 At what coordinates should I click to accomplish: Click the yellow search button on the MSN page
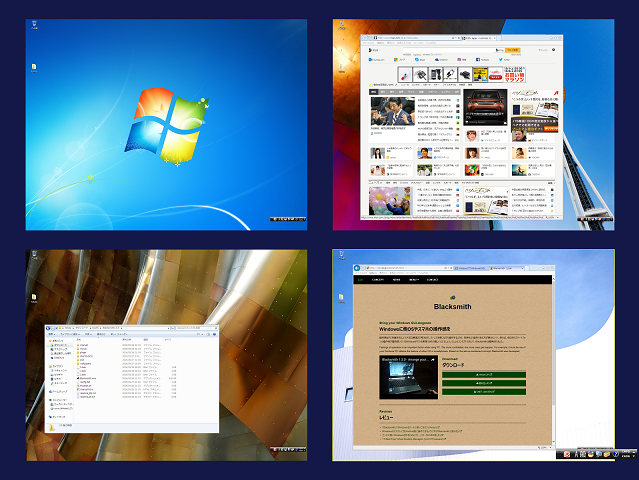[512, 50]
